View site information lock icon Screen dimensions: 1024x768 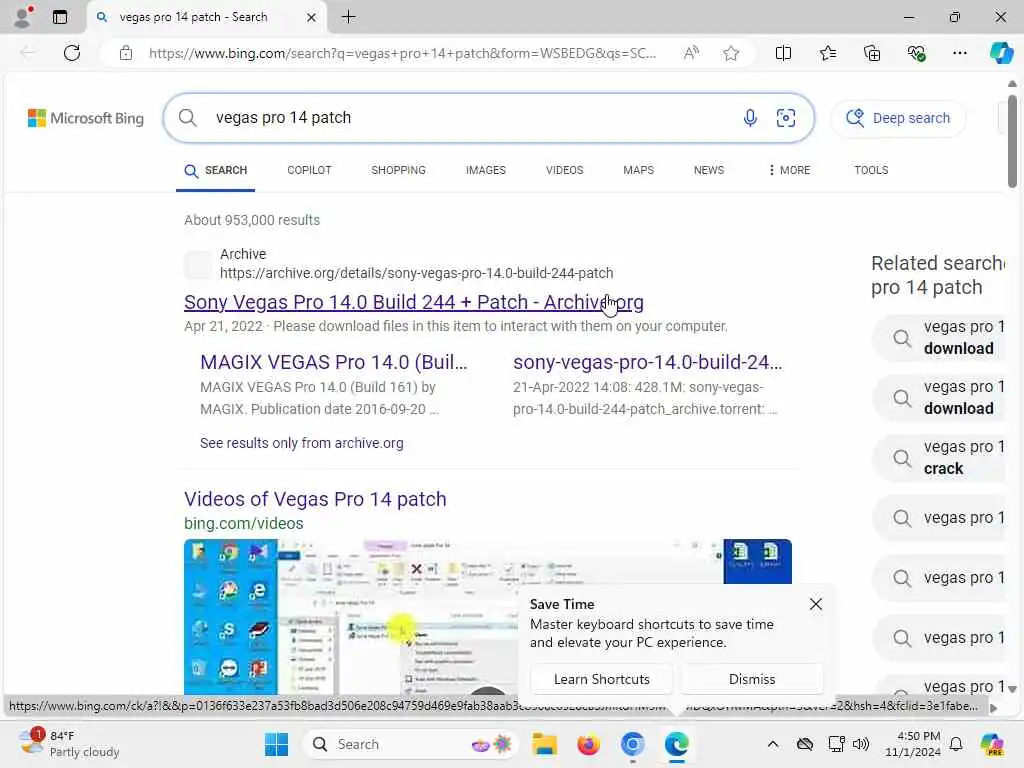click(x=125, y=53)
